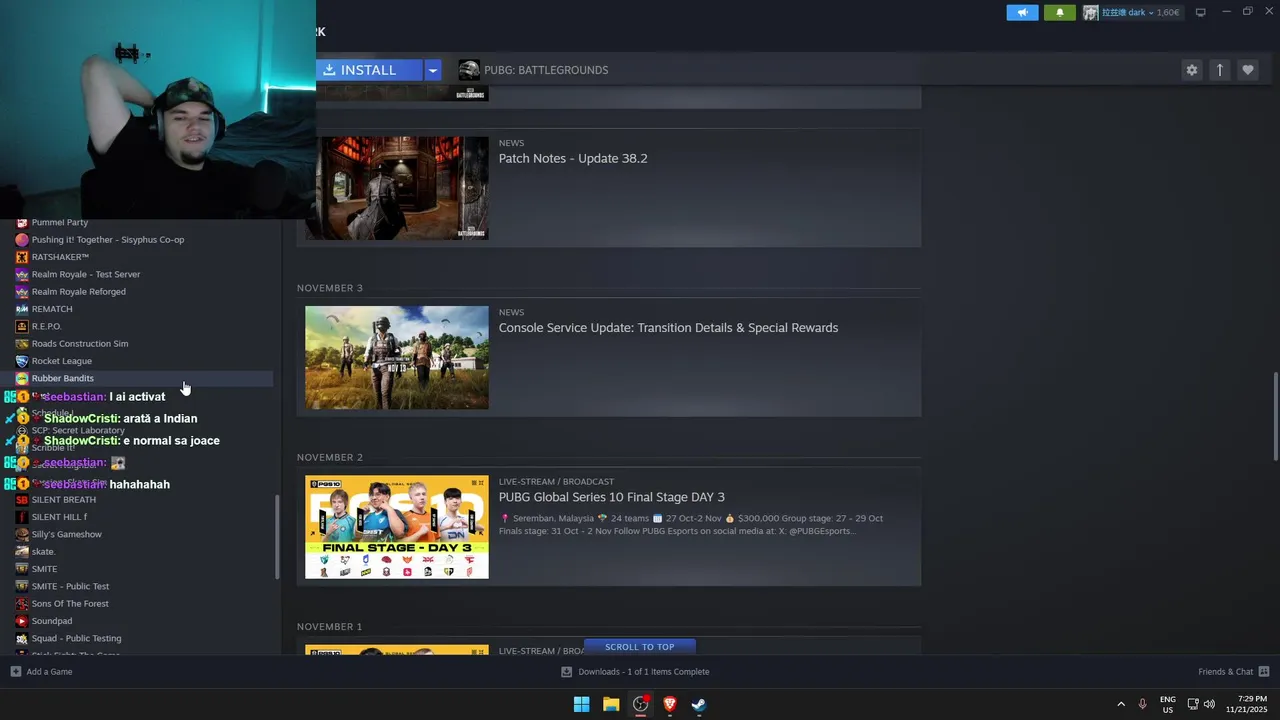Show hidden system tray icons chevron
The width and height of the screenshot is (1280, 720).
click(x=1121, y=704)
